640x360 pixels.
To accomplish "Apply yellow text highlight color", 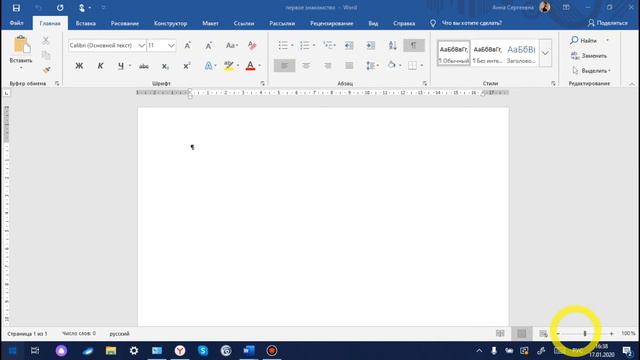I will 229,66.
